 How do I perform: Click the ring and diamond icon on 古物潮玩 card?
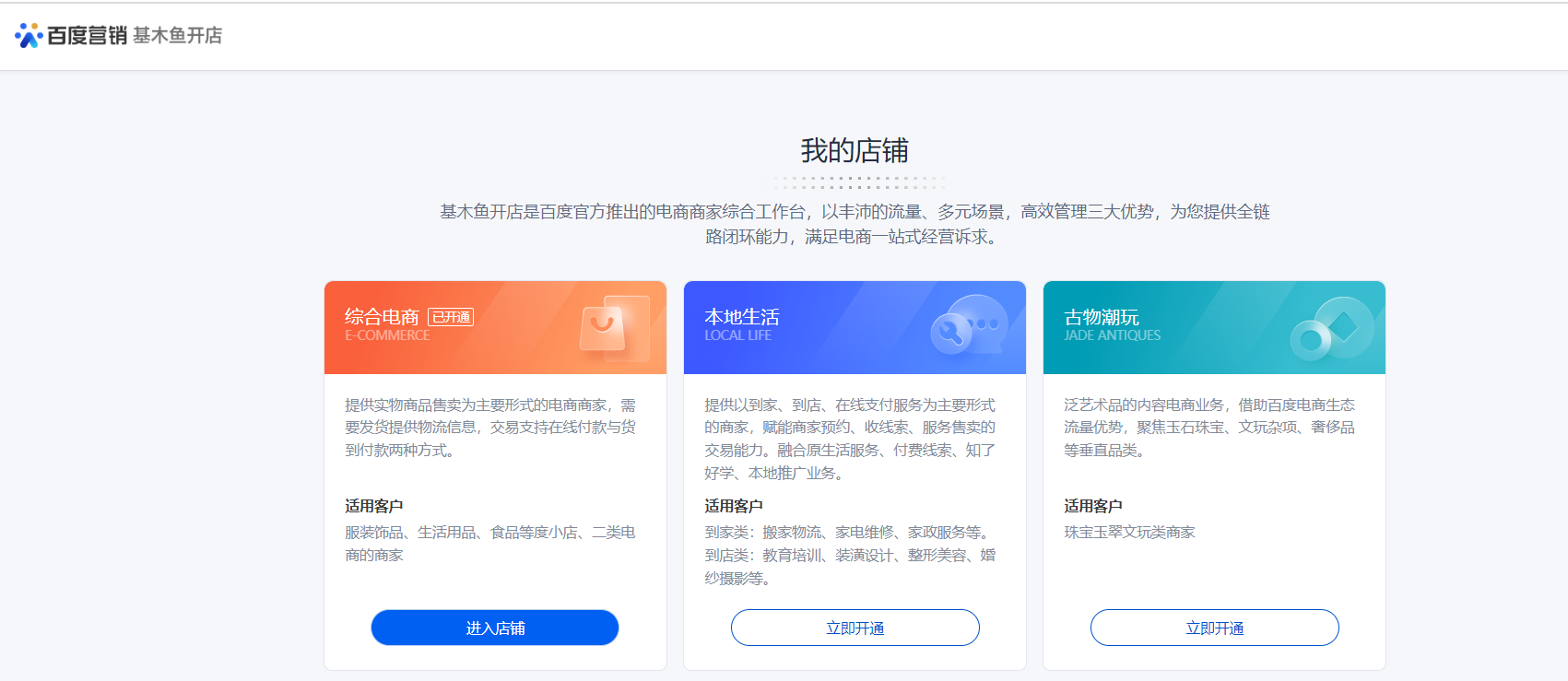1331,328
